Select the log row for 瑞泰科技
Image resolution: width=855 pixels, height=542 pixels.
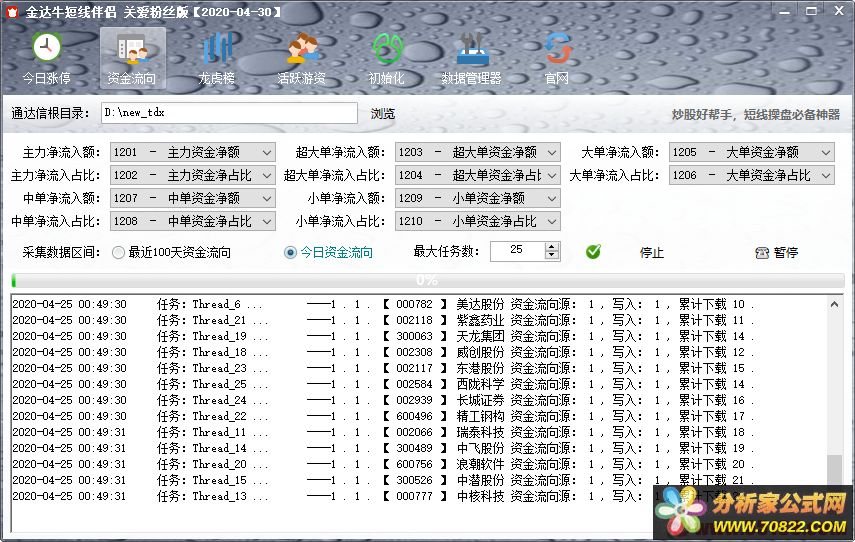point(383,432)
